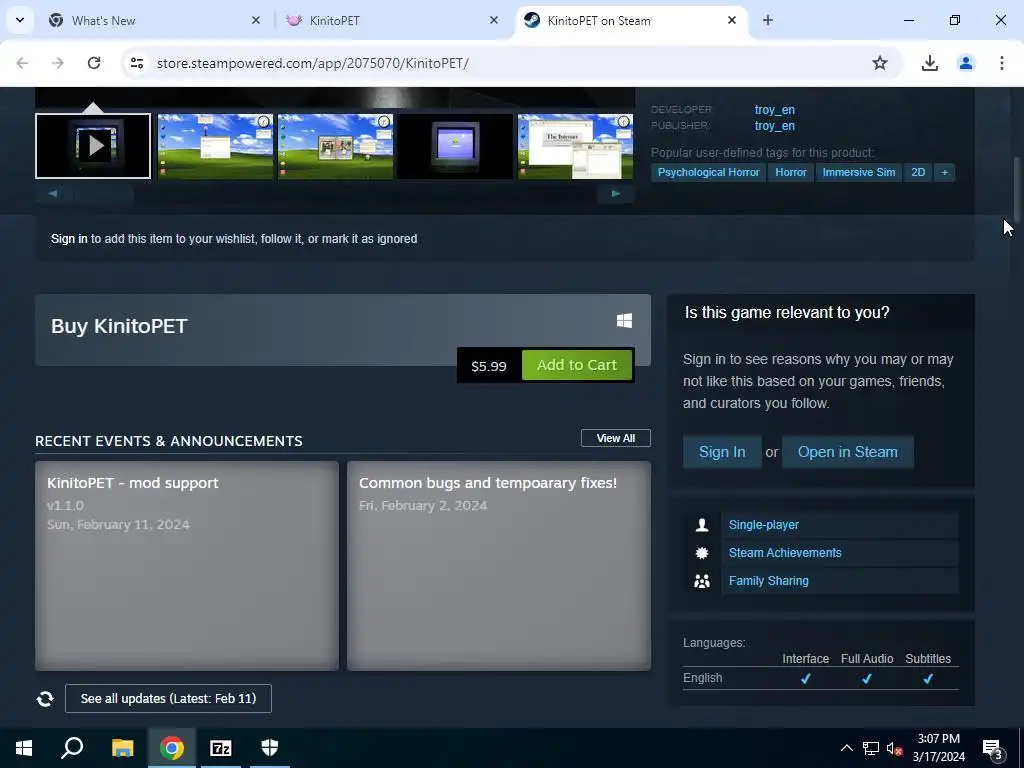
Task: Click the update history refresh icon
Action: coord(45,699)
